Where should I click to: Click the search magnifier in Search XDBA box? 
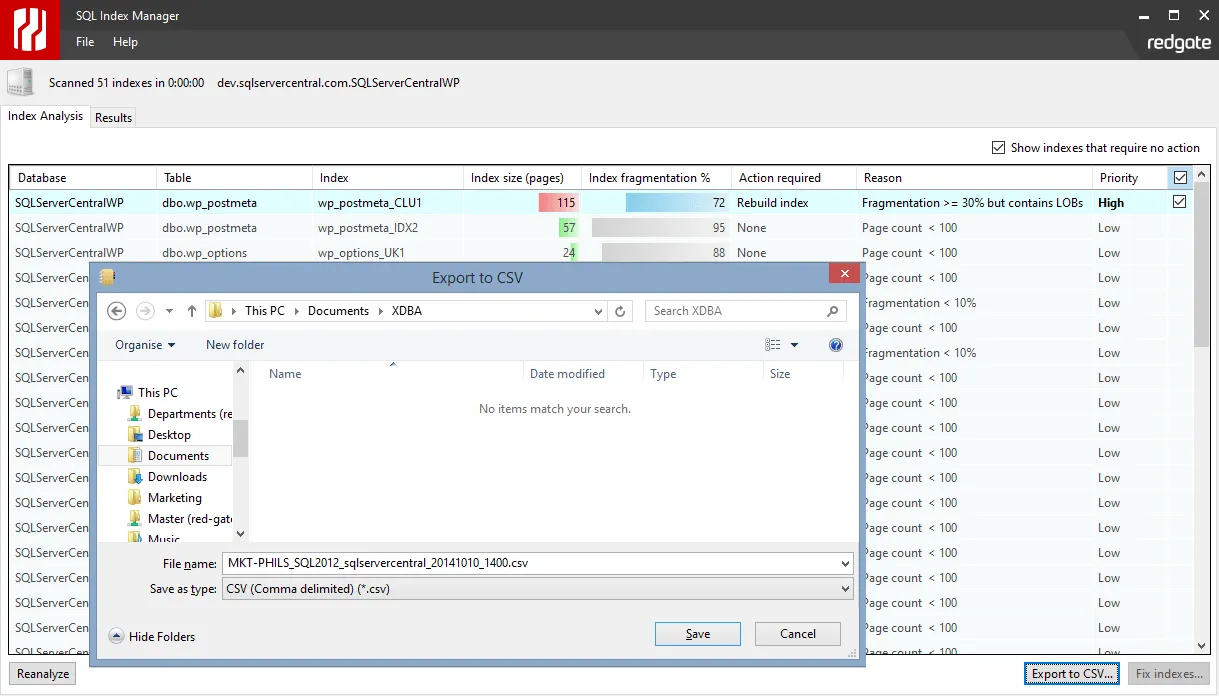click(832, 311)
